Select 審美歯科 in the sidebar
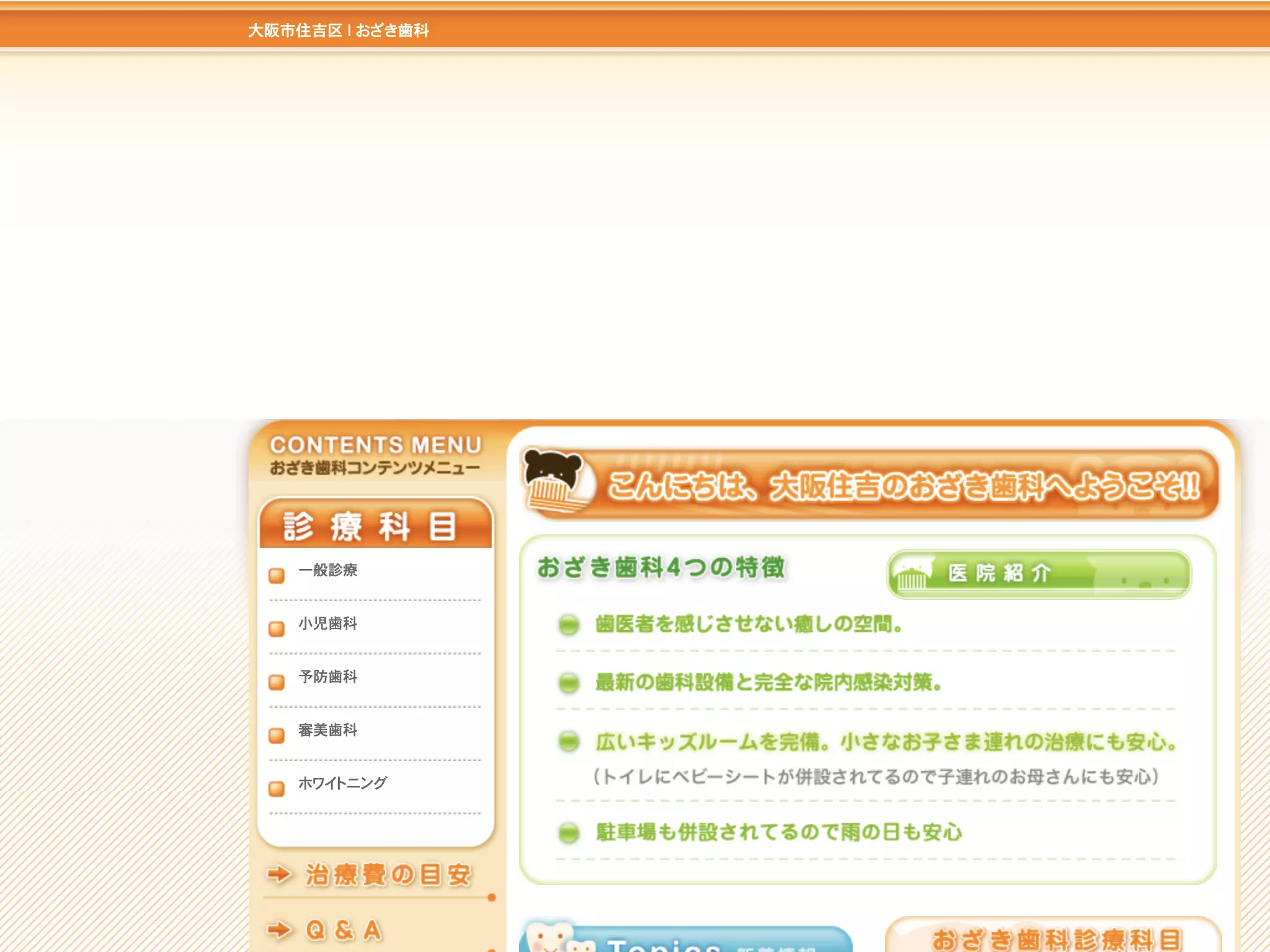Image resolution: width=1270 pixels, height=952 pixels. click(327, 730)
